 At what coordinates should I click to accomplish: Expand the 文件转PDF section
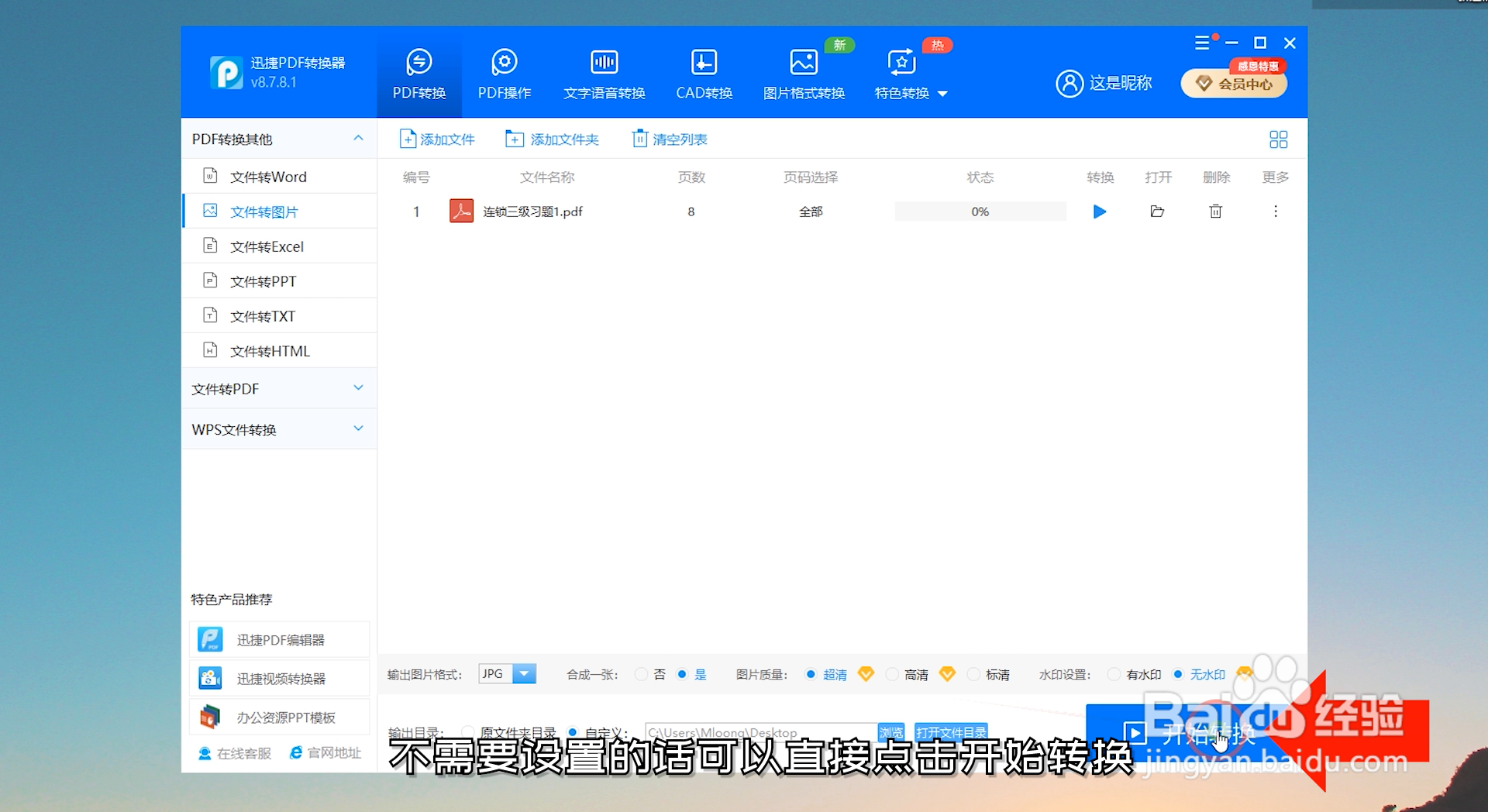coord(279,388)
